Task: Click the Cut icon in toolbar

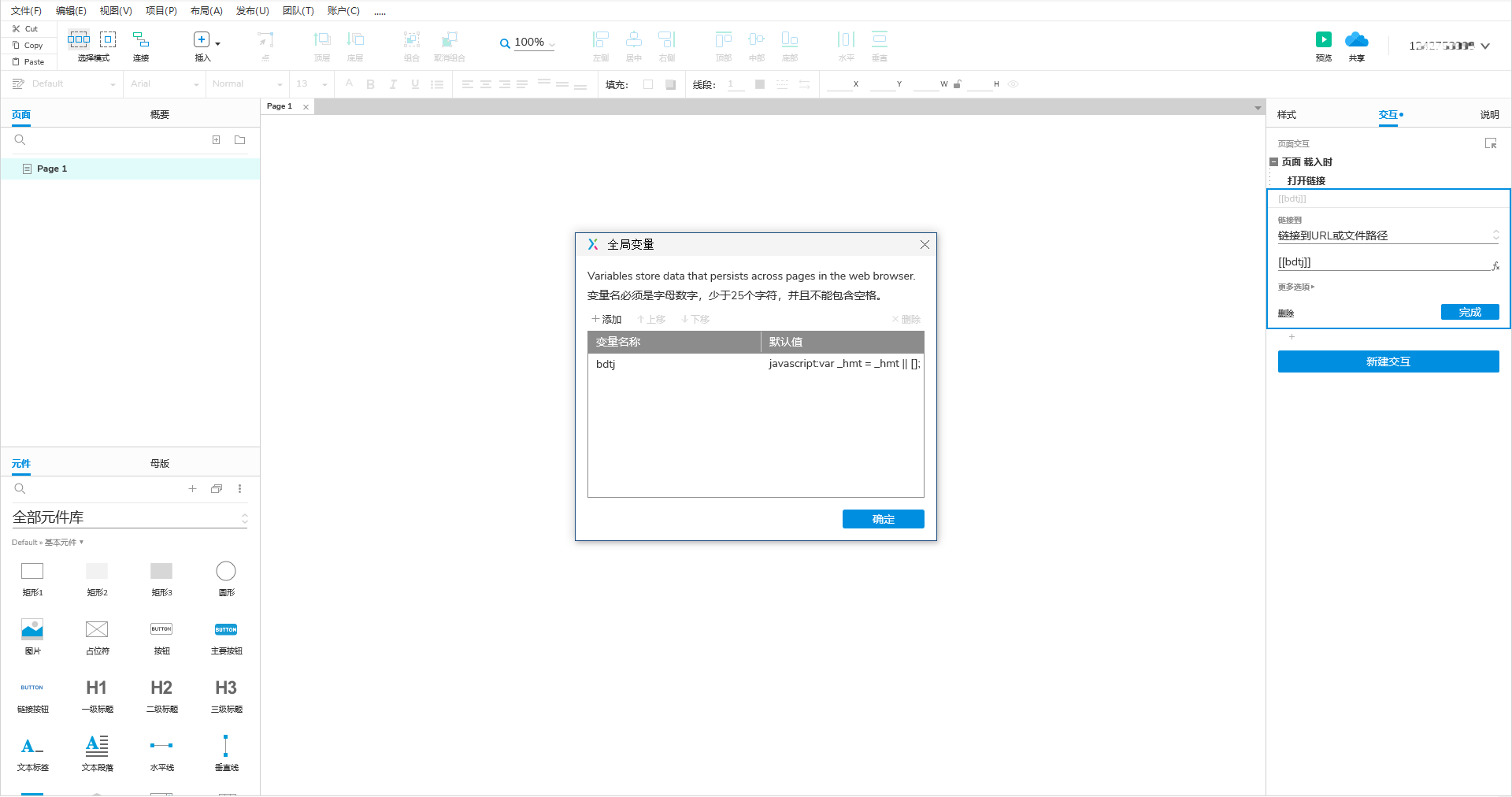Action: pyautogui.click(x=16, y=28)
